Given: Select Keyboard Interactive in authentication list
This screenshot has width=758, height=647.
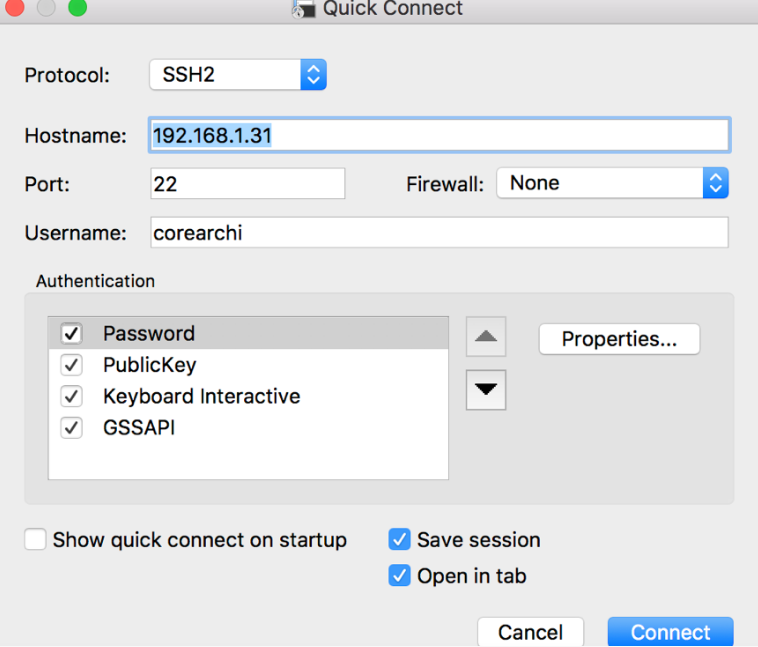Looking at the screenshot, I should pos(201,397).
